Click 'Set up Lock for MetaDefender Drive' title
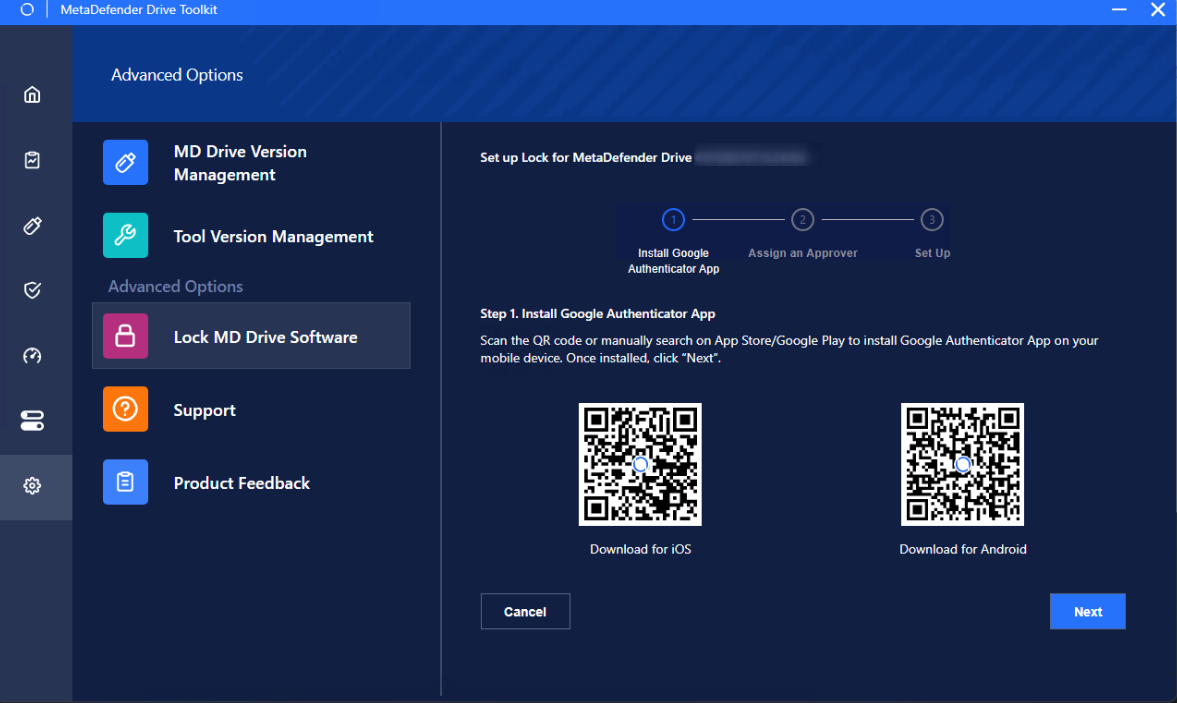This screenshot has width=1177, height=703. [585, 158]
